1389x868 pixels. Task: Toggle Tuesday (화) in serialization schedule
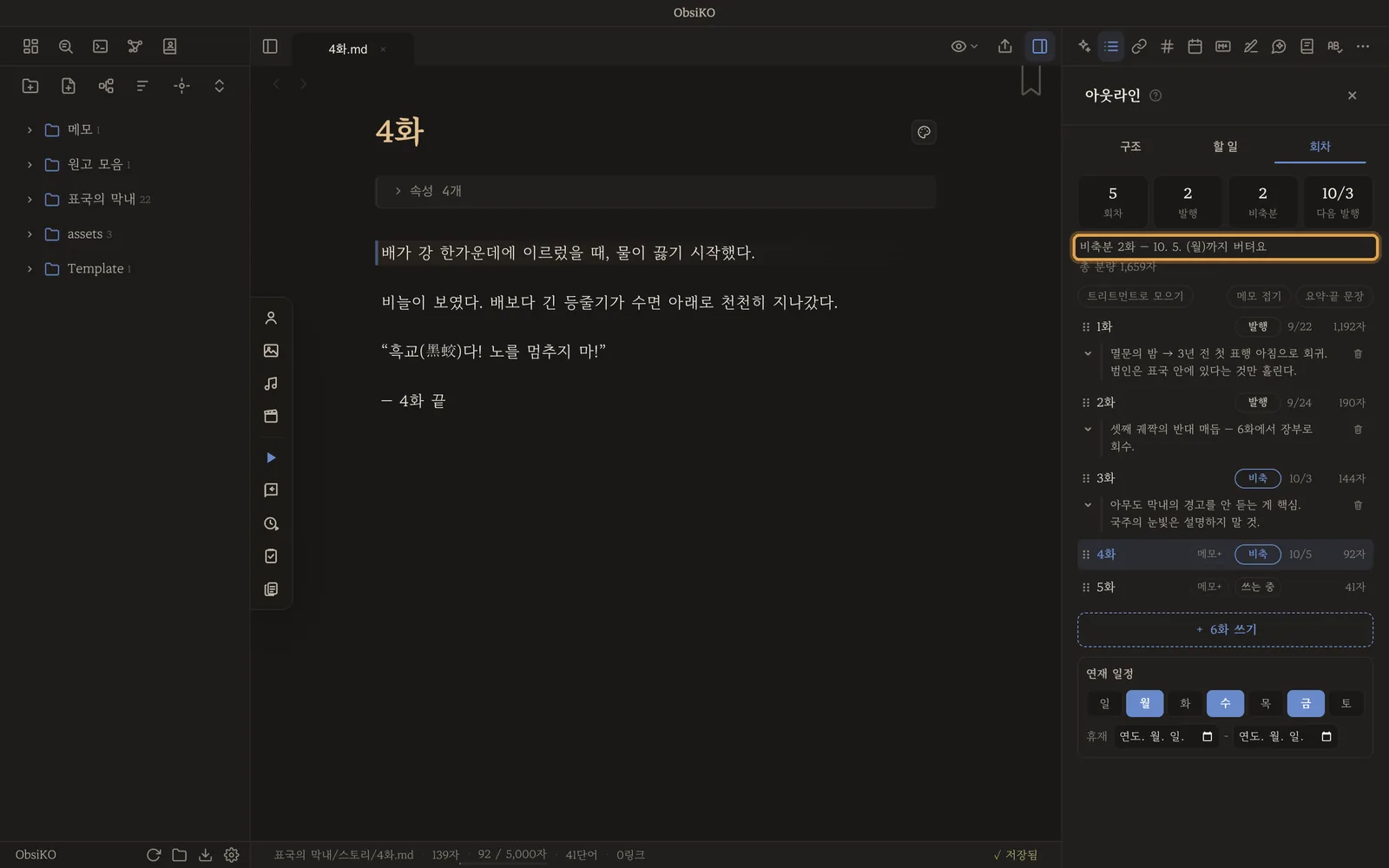pos(1185,703)
